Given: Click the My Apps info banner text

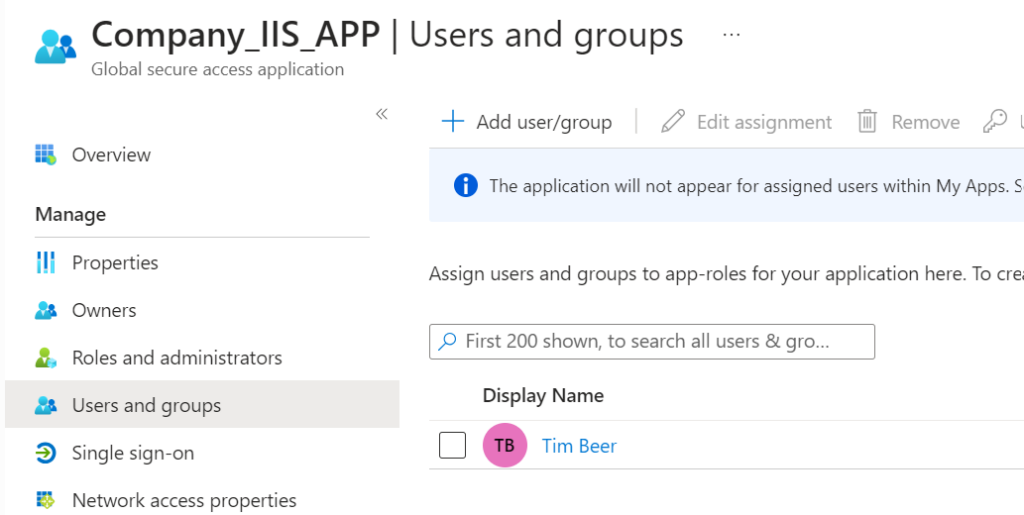Looking at the screenshot, I should [x=756, y=186].
